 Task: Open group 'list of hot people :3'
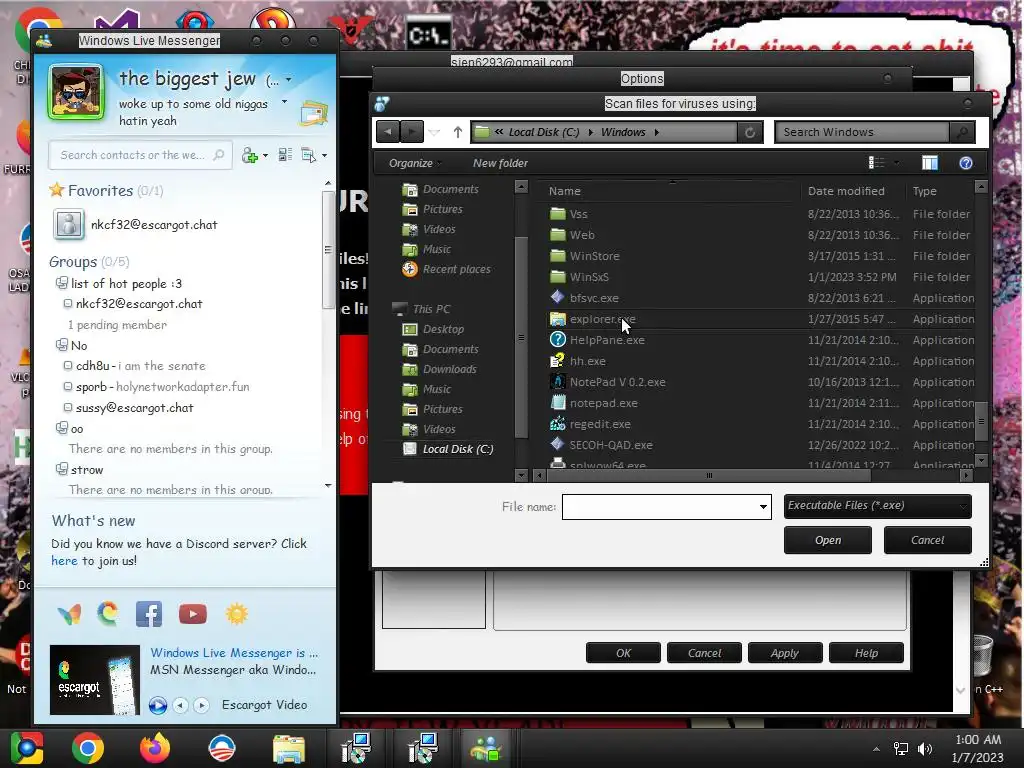126,283
